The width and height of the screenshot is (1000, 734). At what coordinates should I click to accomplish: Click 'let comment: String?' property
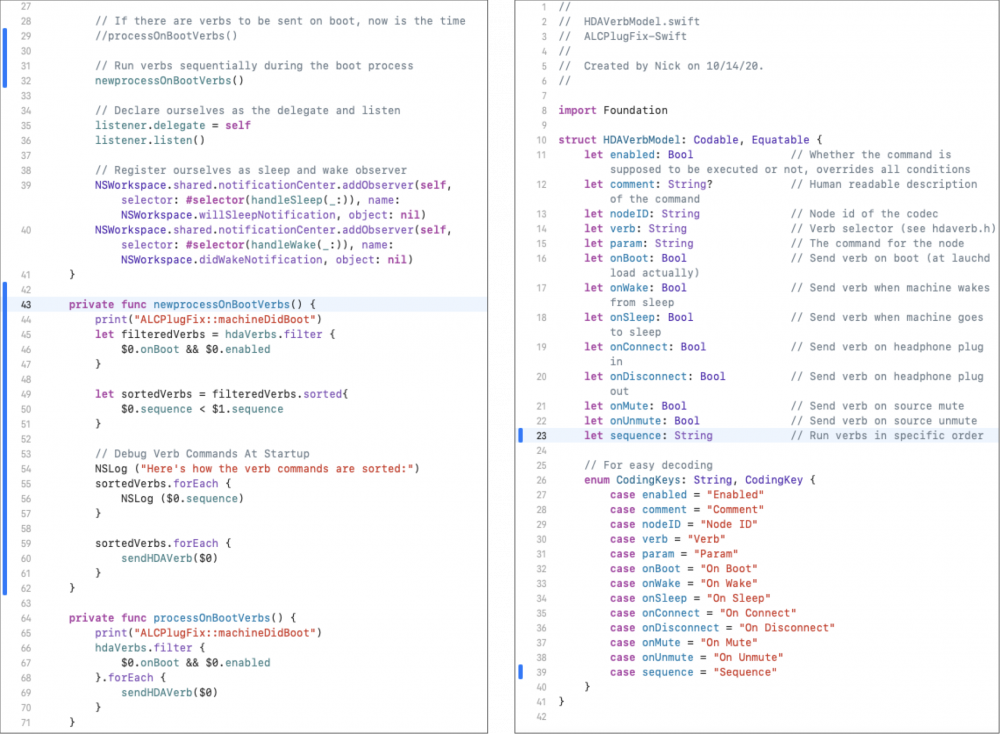648,184
